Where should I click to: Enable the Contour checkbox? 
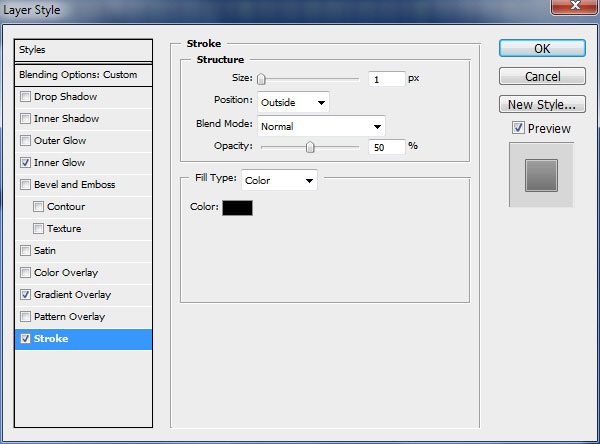coord(38,207)
